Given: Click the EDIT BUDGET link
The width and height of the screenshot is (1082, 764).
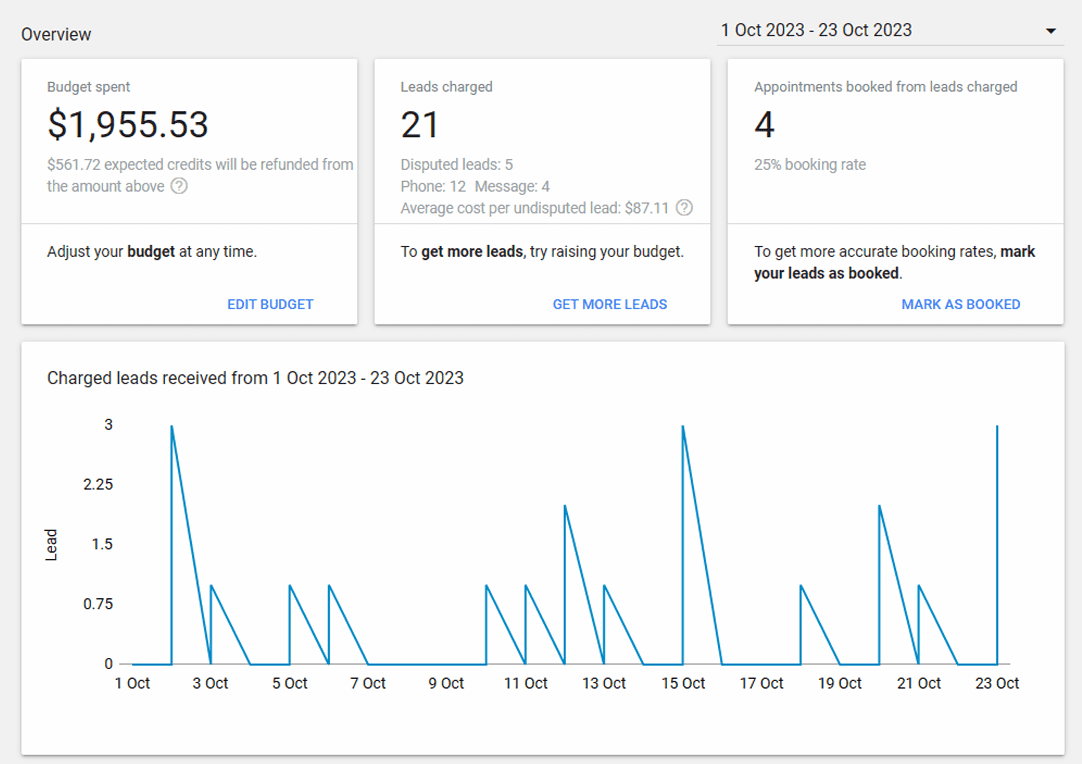Looking at the screenshot, I should click(x=270, y=304).
